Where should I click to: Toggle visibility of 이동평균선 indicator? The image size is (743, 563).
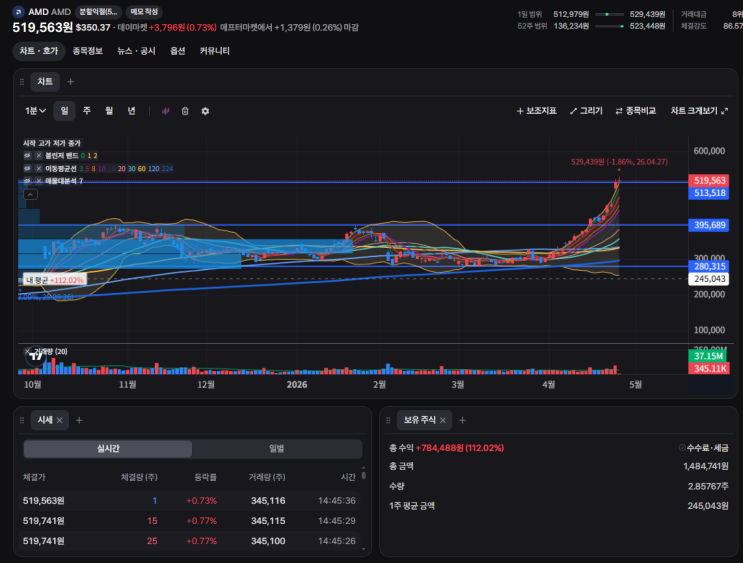point(27,168)
